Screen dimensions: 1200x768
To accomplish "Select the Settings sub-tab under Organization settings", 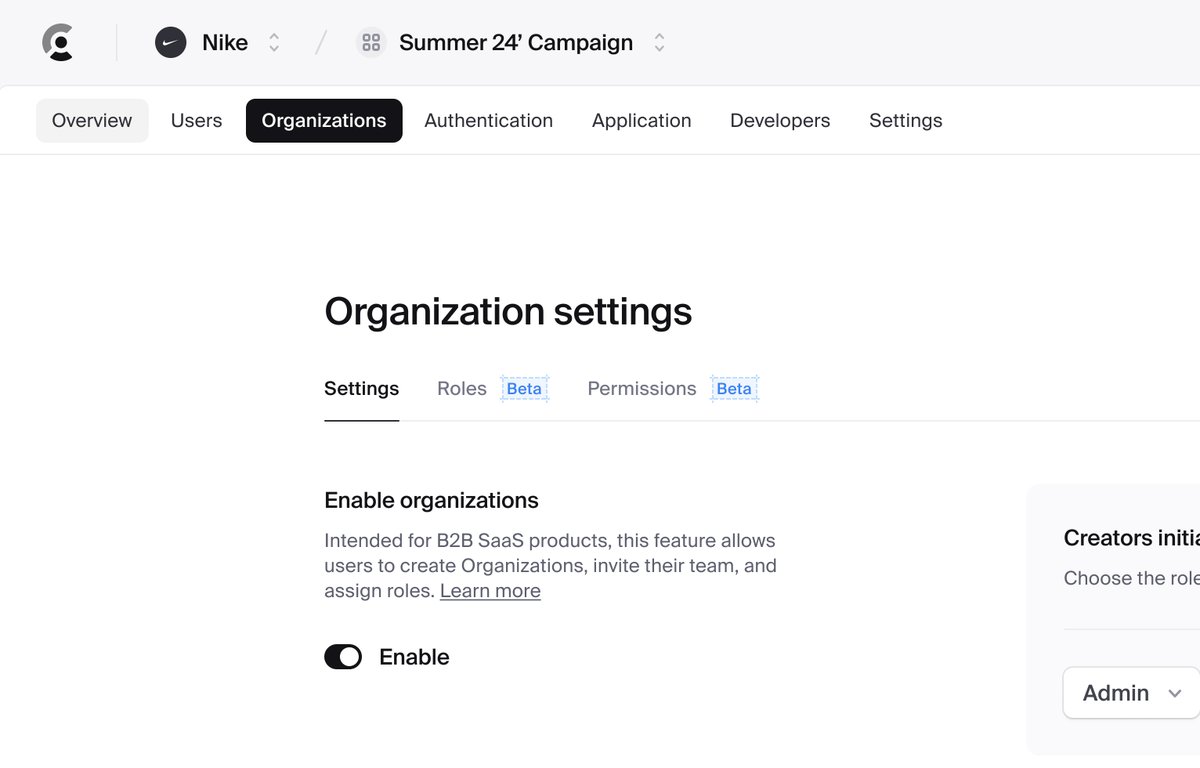I will (362, 389).
